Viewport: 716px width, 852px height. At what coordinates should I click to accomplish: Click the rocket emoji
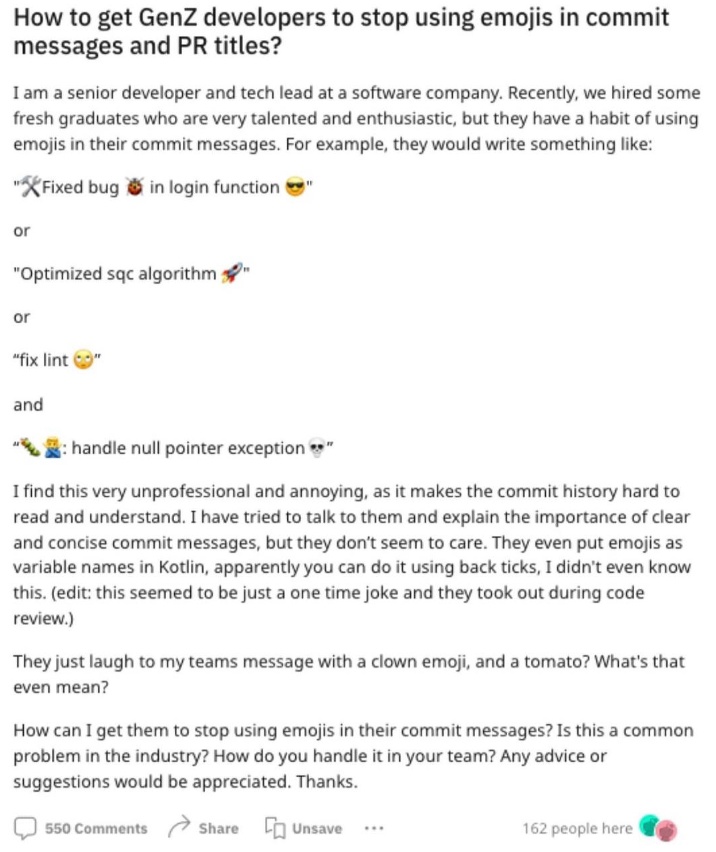[232, 275]
